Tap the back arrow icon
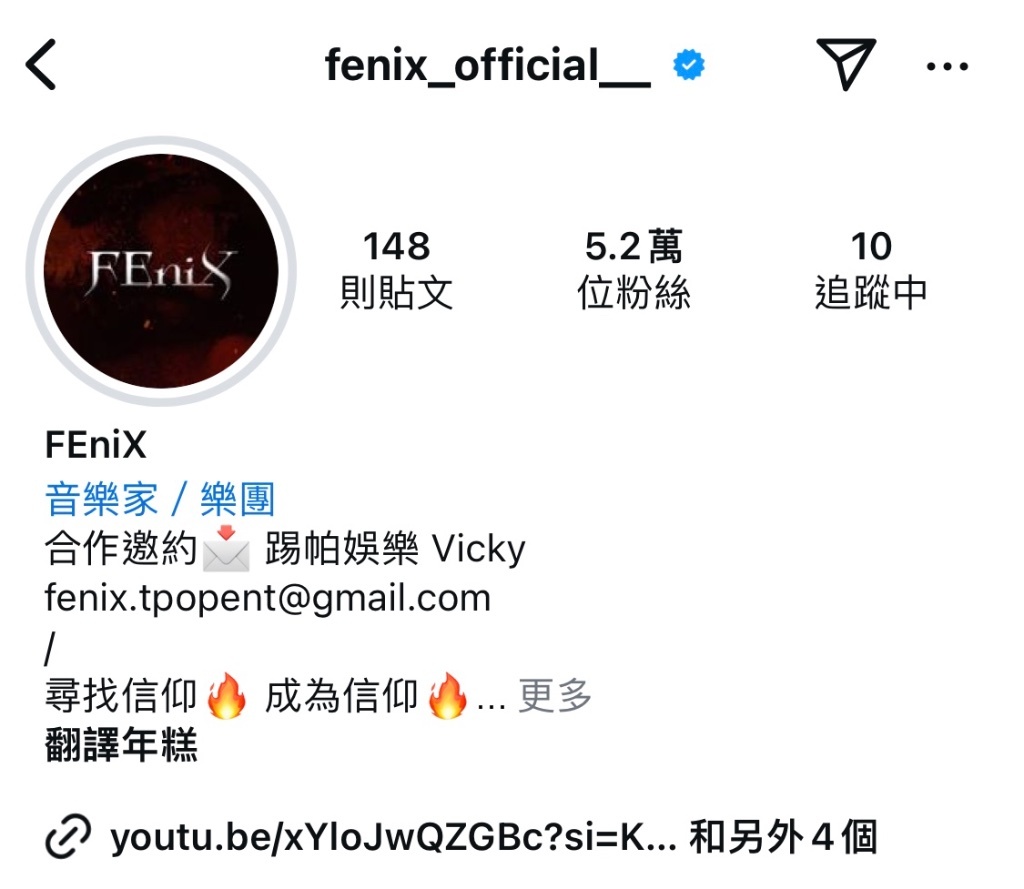 [40, 64]
